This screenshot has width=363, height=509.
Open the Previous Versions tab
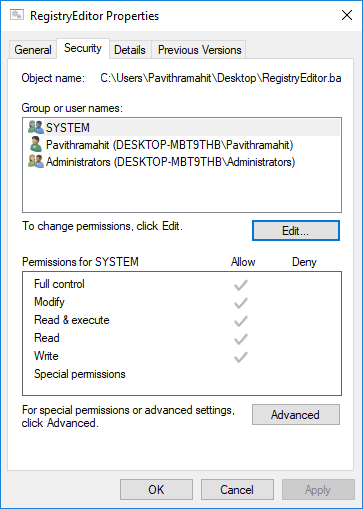(x=199, y=50)
